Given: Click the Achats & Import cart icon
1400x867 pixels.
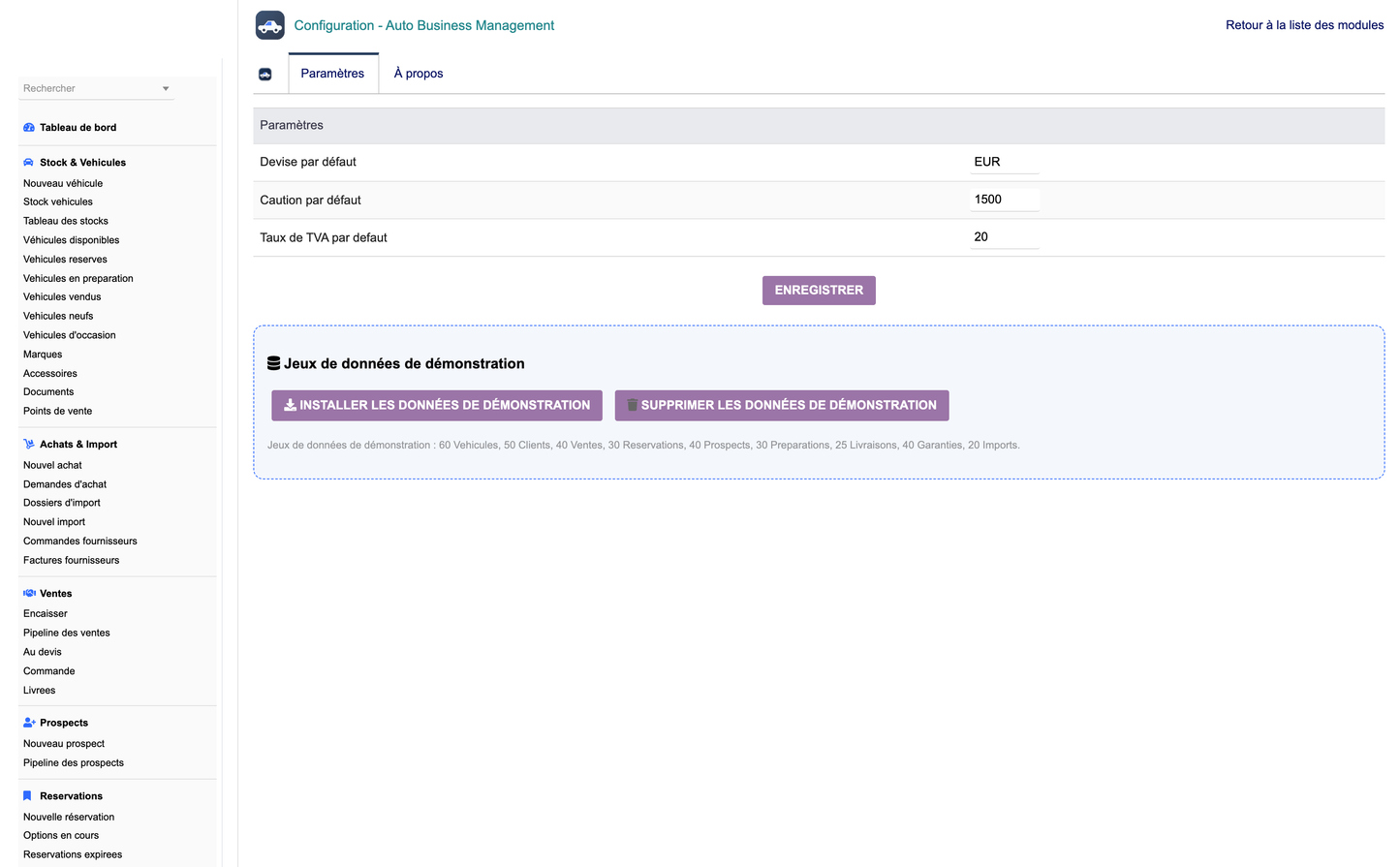Looking at the screenshot, I should coord(29,445).
